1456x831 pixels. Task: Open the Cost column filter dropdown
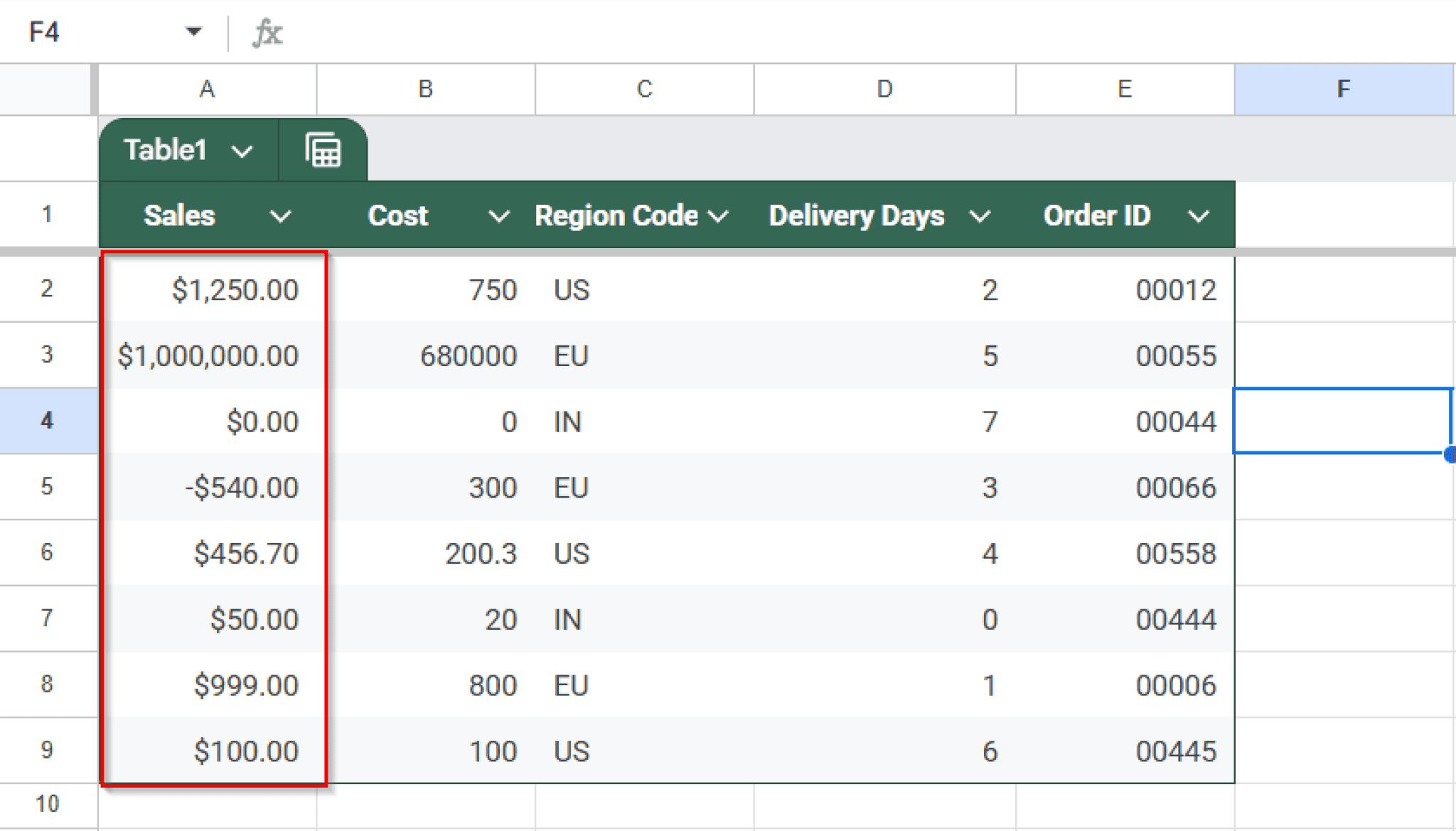click(499, 216)
